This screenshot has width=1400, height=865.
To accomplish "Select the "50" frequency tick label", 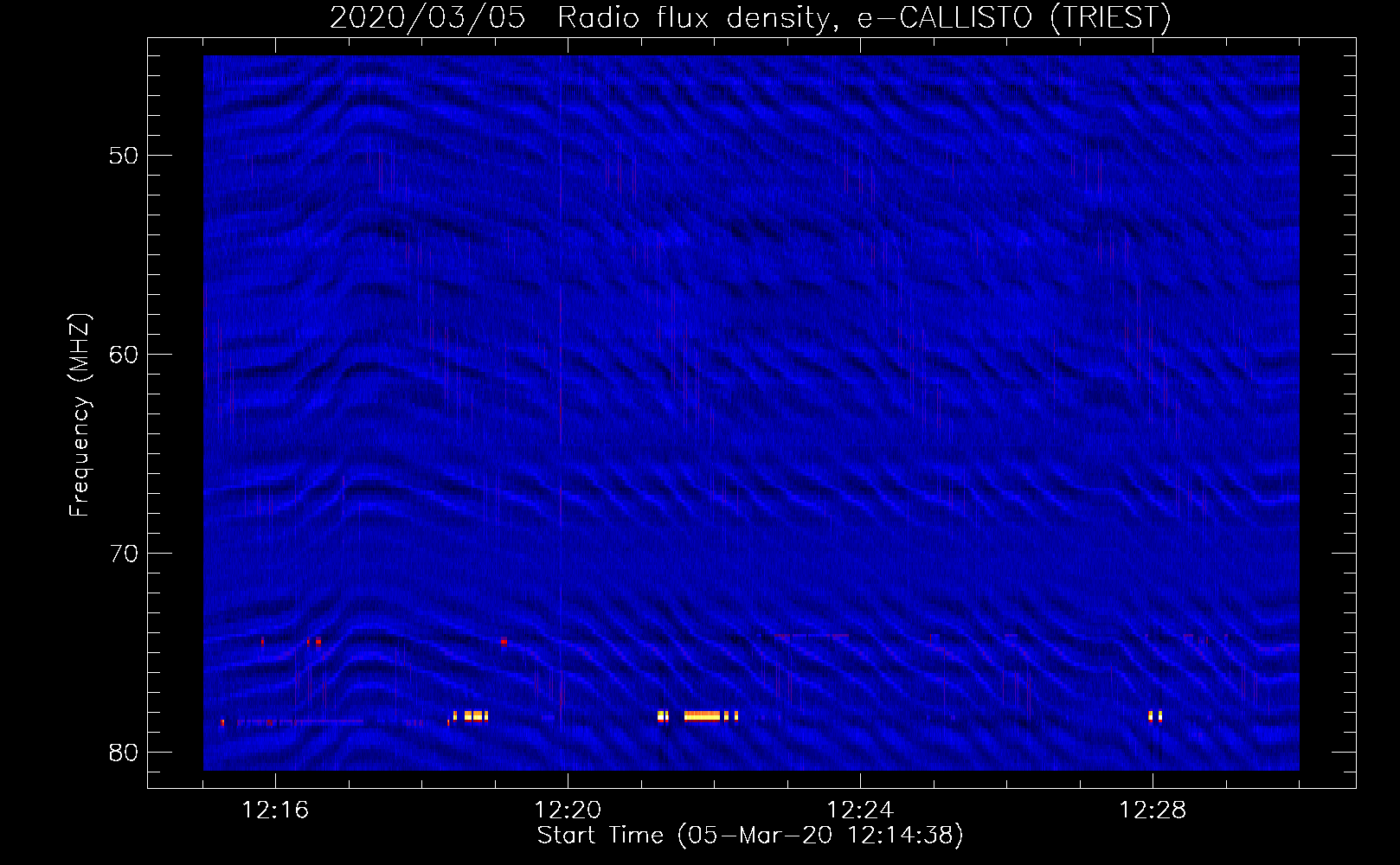I will (x=124, y=156).
